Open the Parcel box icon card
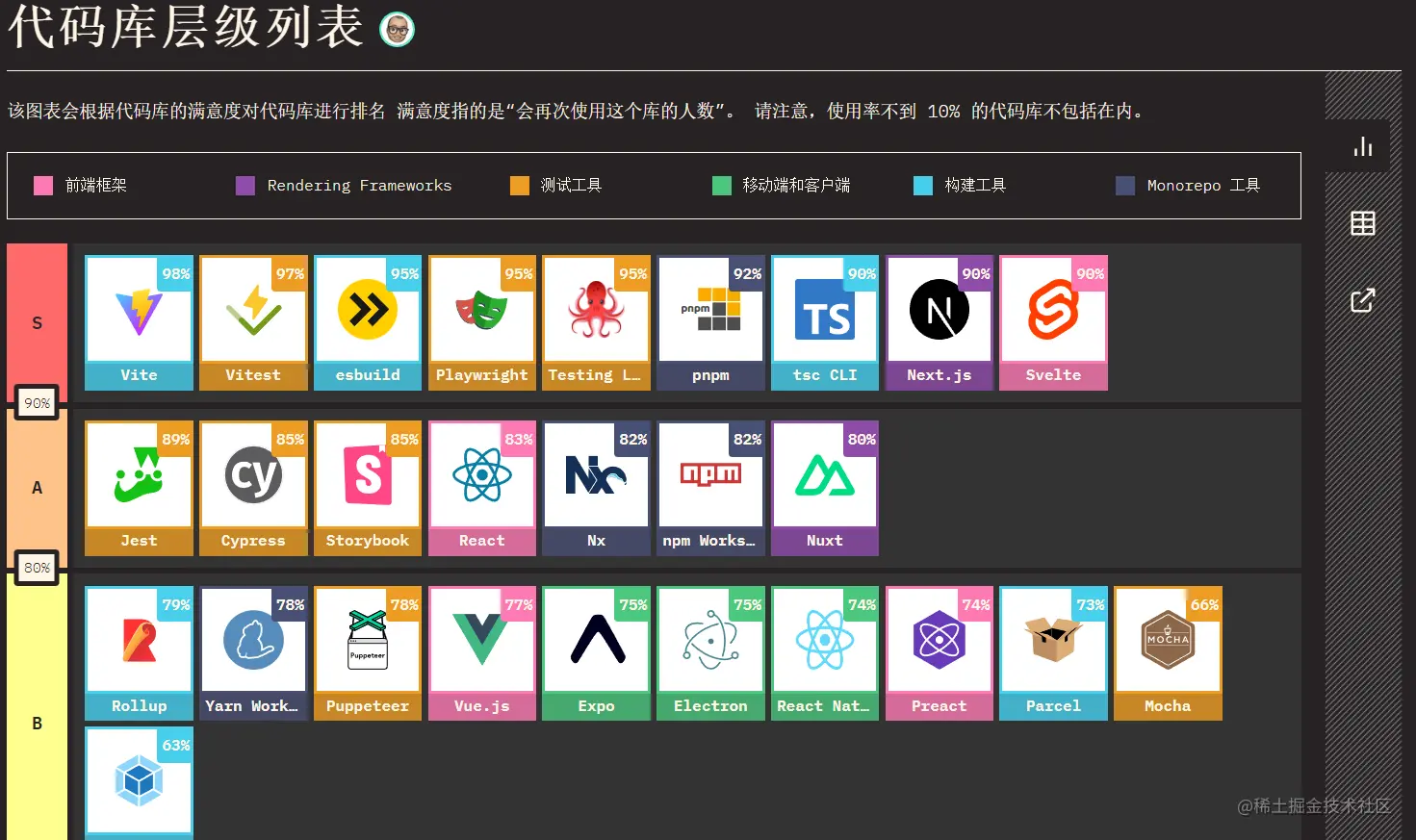This screenshot has width=1416, height=840. pyautogui.click(x=1053, y=653)
